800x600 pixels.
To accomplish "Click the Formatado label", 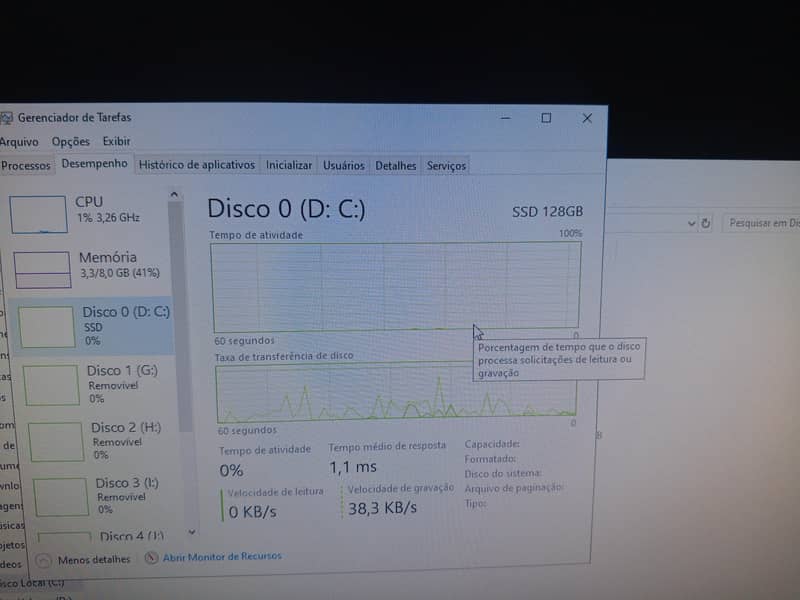I will [490, 459].
